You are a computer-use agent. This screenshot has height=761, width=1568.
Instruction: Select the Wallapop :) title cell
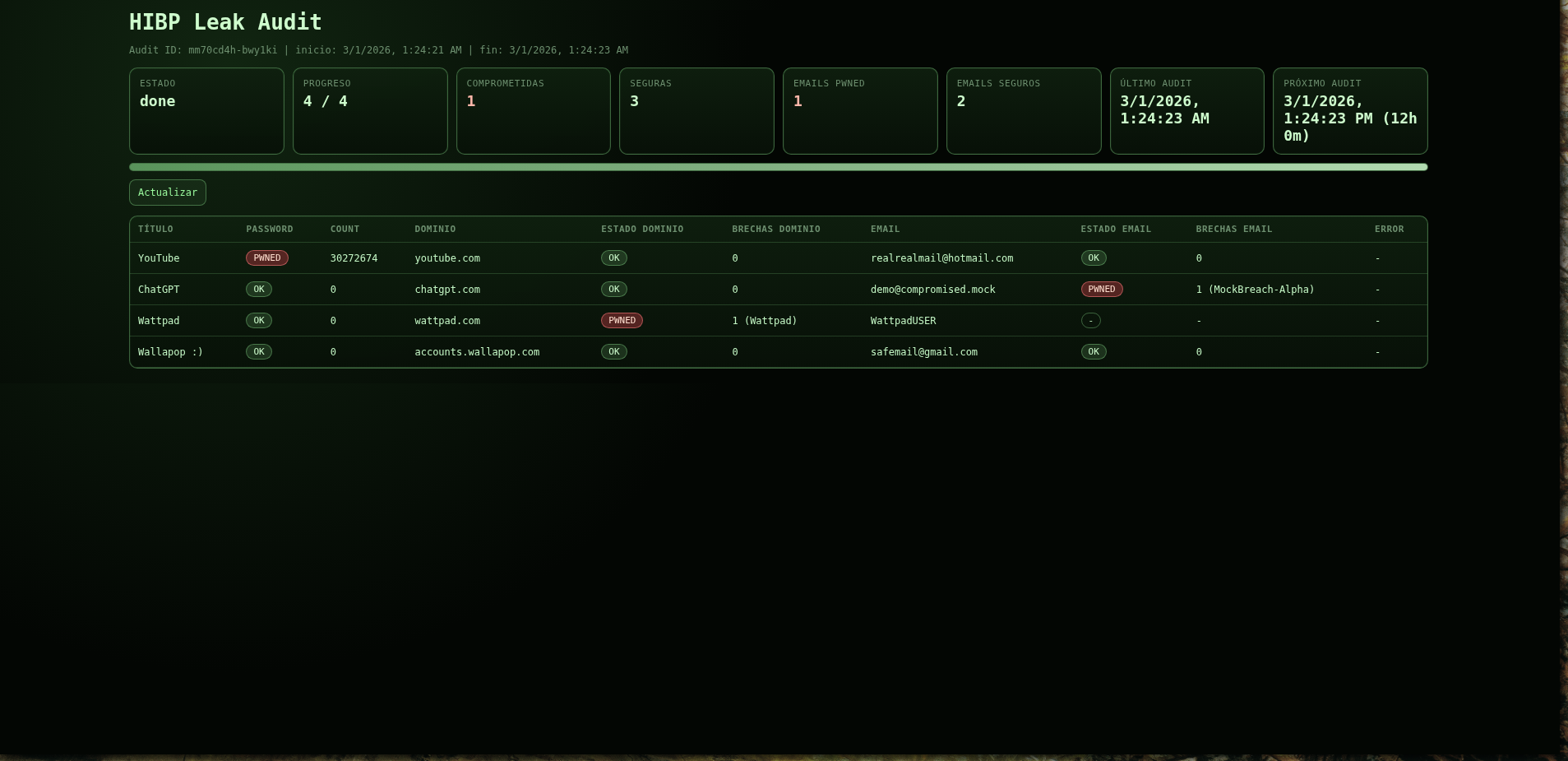(x=170, y=352)
